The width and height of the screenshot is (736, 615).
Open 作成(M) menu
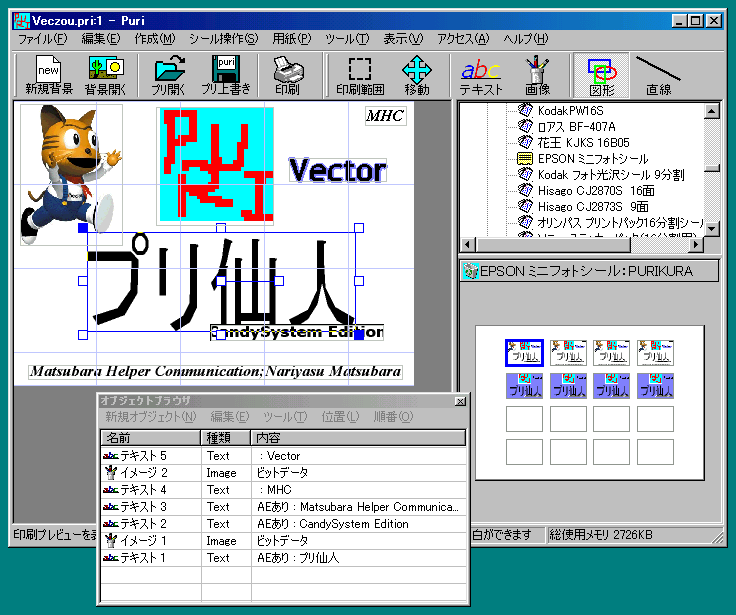pos(154,38)
